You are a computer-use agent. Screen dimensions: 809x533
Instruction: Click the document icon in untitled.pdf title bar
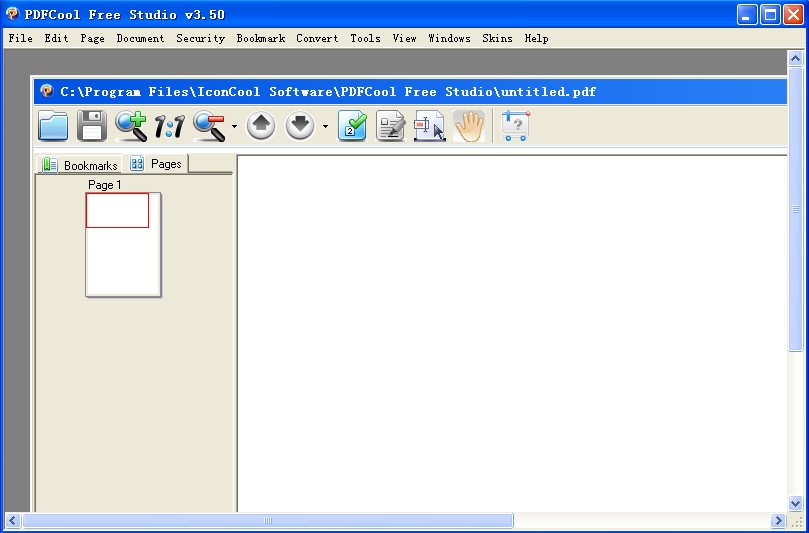[47, 91]
